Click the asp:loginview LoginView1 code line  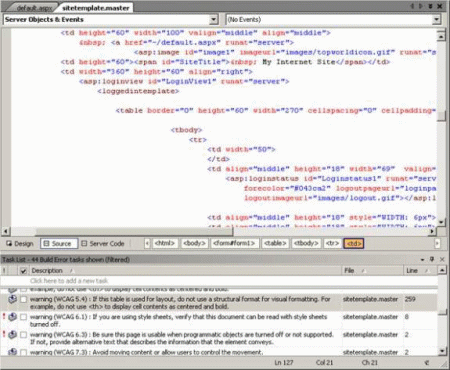point(184,81)
